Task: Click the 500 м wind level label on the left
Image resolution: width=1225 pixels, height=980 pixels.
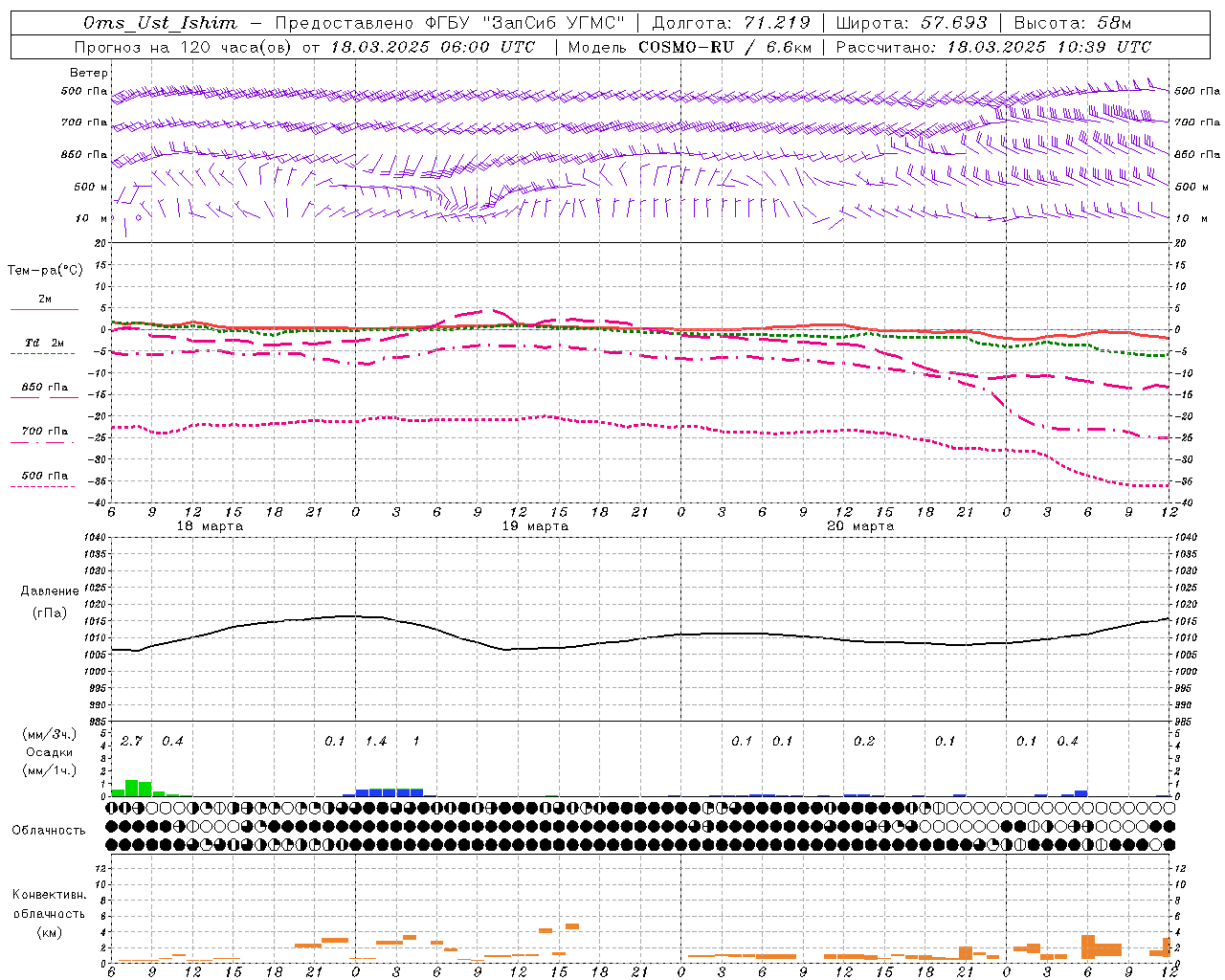Action: point(92,187)
